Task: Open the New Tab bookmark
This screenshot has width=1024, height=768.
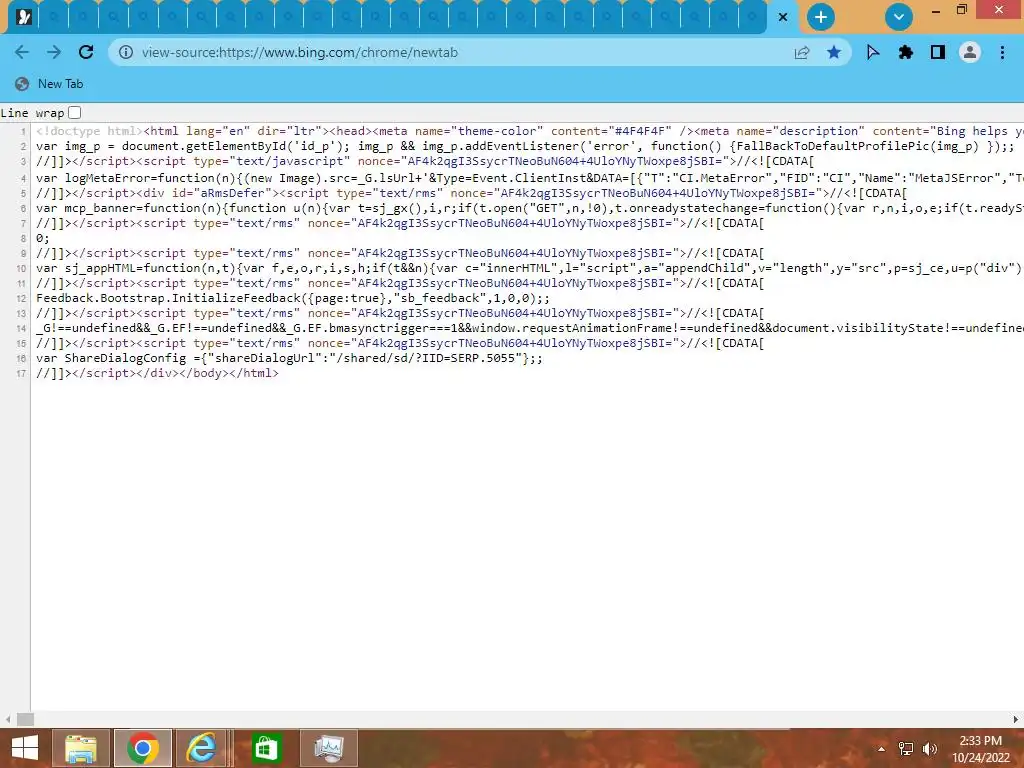Action: tap(50, 84)
